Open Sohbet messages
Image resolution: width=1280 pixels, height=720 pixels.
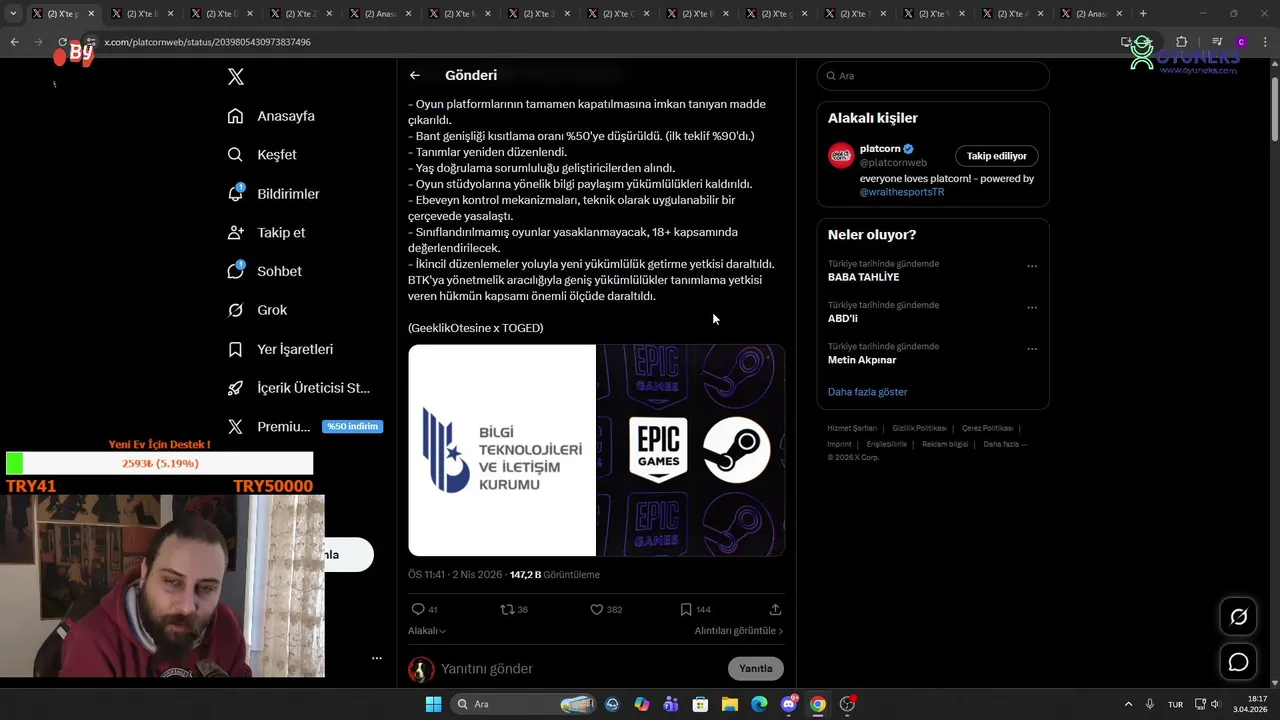(x=264, y=271)
